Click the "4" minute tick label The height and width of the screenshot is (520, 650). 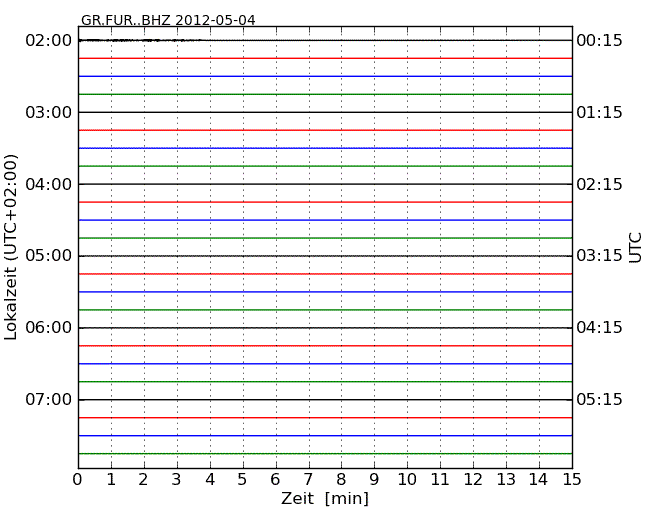click(210, 479)
